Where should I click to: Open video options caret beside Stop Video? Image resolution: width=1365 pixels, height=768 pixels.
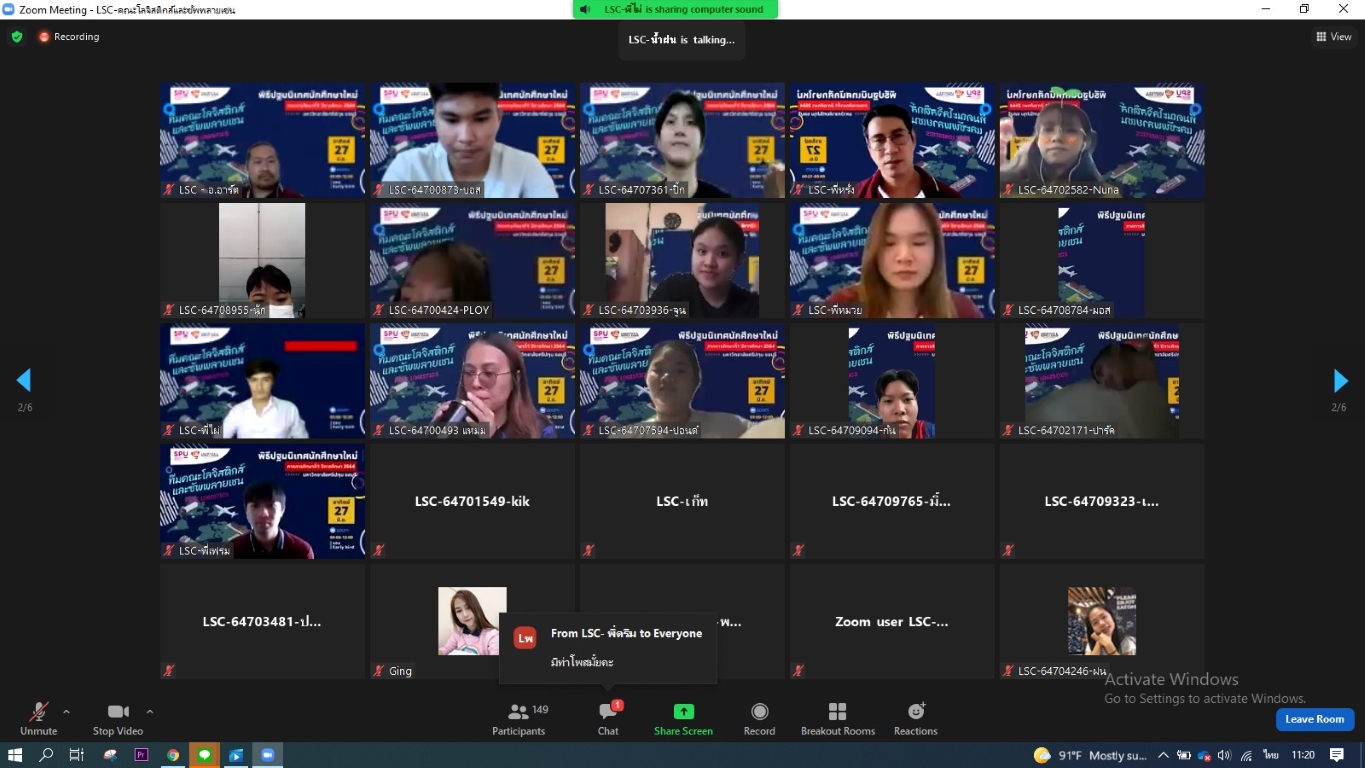[x=150, y=712]
